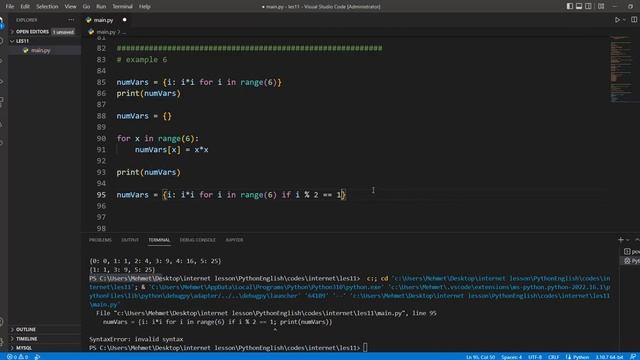Select main.py in the Explorer tree

point(40,50)
